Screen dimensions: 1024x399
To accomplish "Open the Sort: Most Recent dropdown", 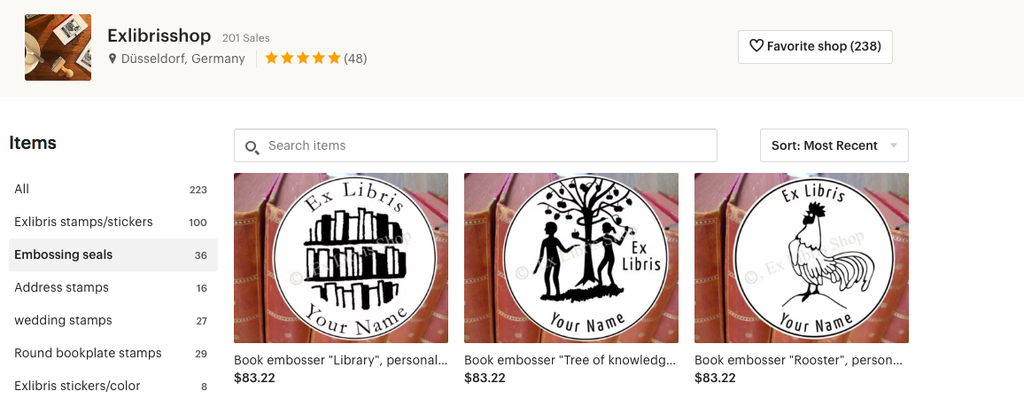I will click(834, 145).
